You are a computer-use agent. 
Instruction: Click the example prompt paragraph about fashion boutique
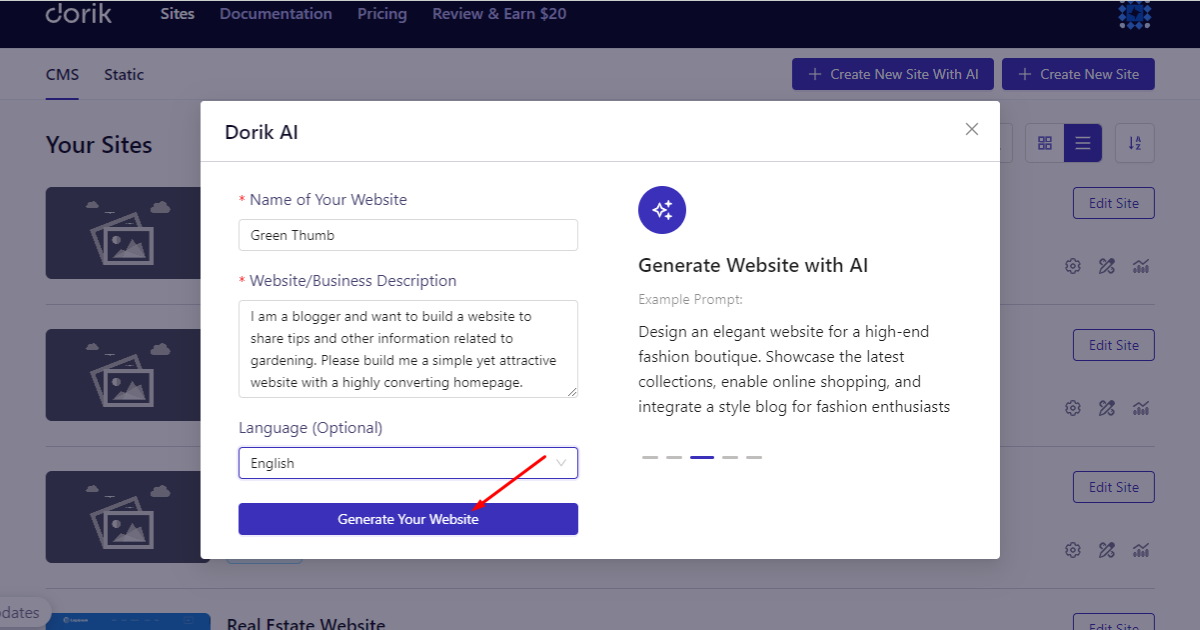click(x=794, y=369)
